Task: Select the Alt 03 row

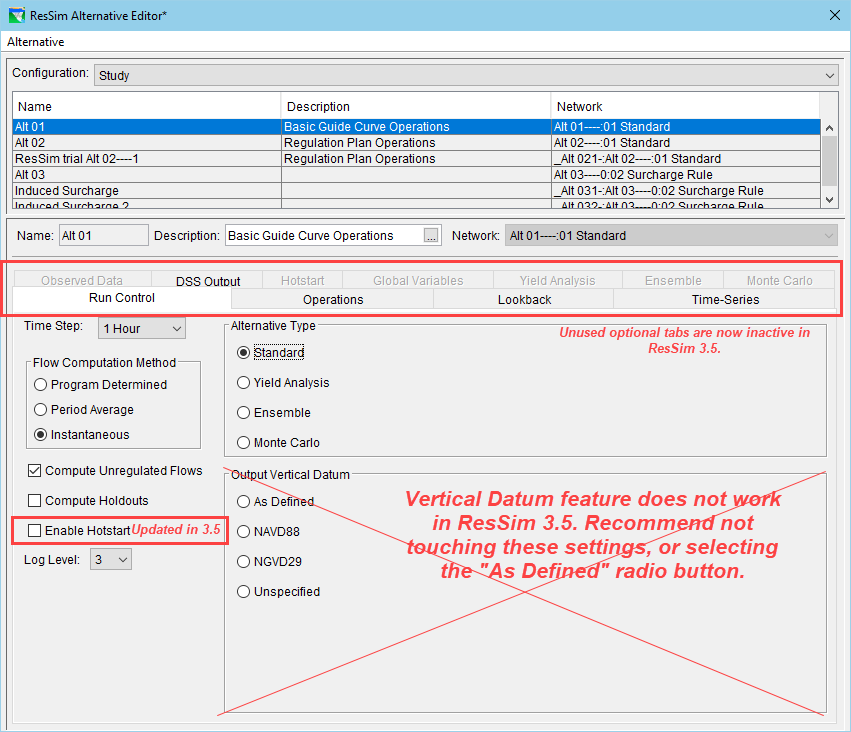Action: tap(416, 175)
